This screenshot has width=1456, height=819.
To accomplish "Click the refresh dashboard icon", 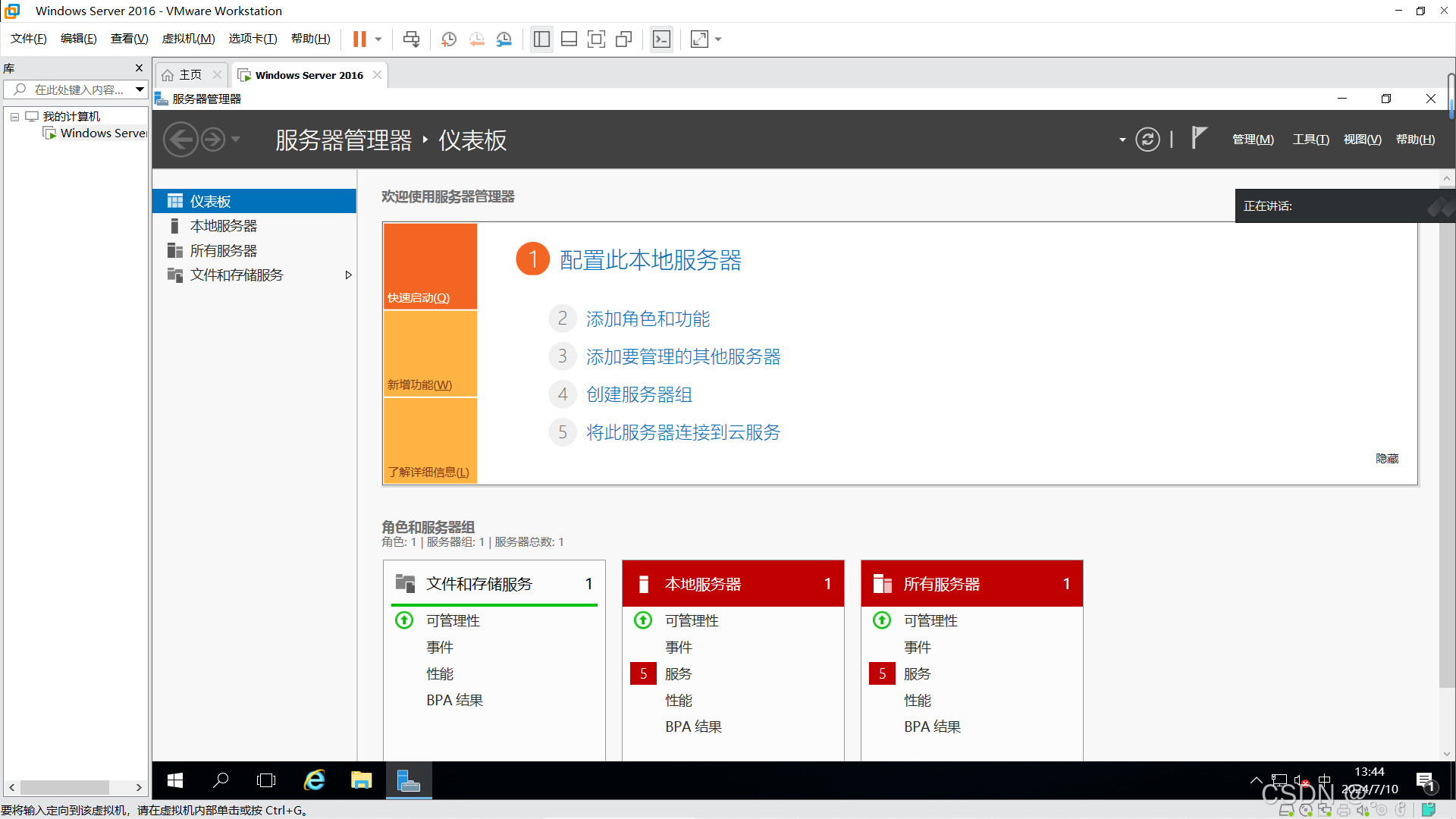I will click(x=1147, y=140).
